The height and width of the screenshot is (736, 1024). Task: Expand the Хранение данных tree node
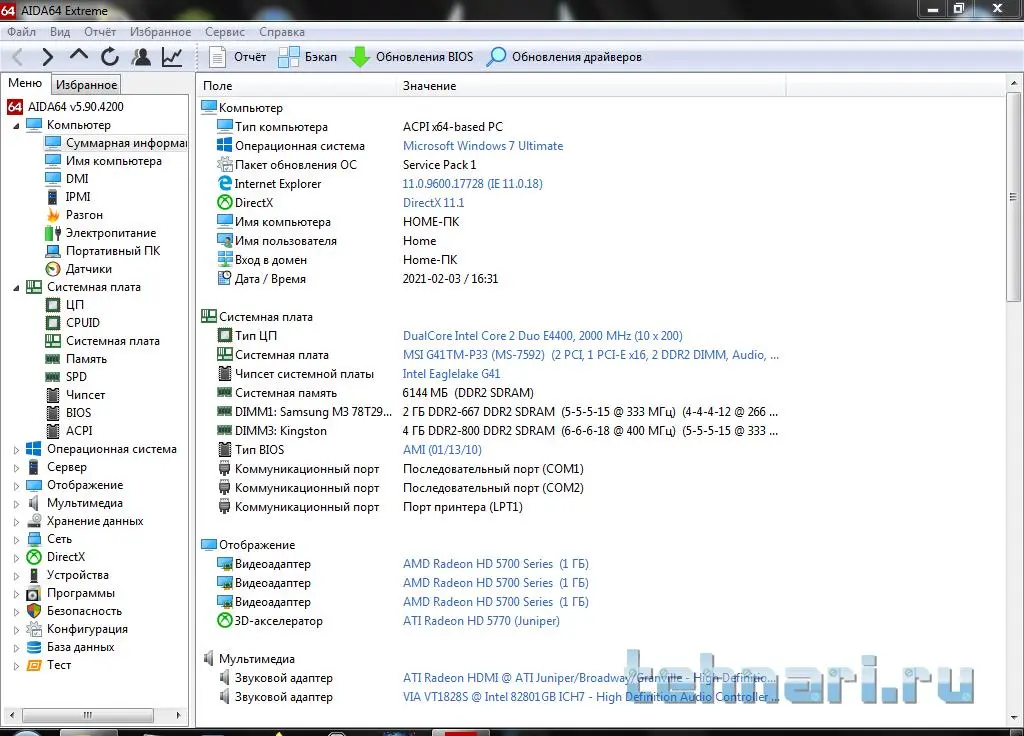pos(16,521)
